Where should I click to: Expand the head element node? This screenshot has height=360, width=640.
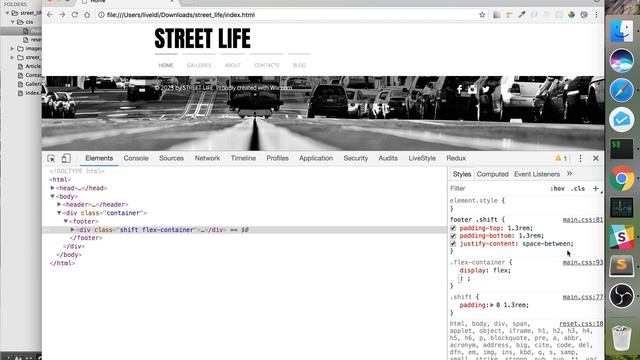pos(53,188)
